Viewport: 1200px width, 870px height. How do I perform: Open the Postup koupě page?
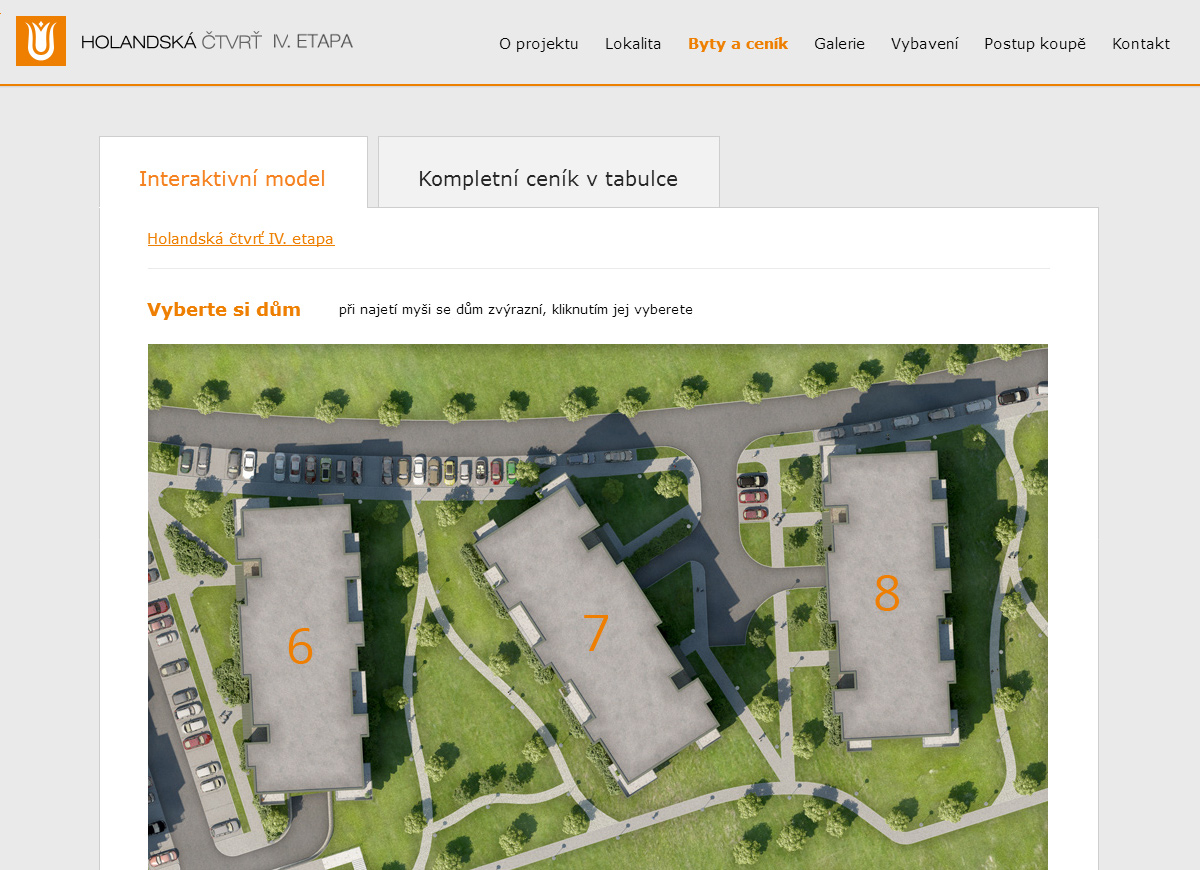pos(1034,44)
